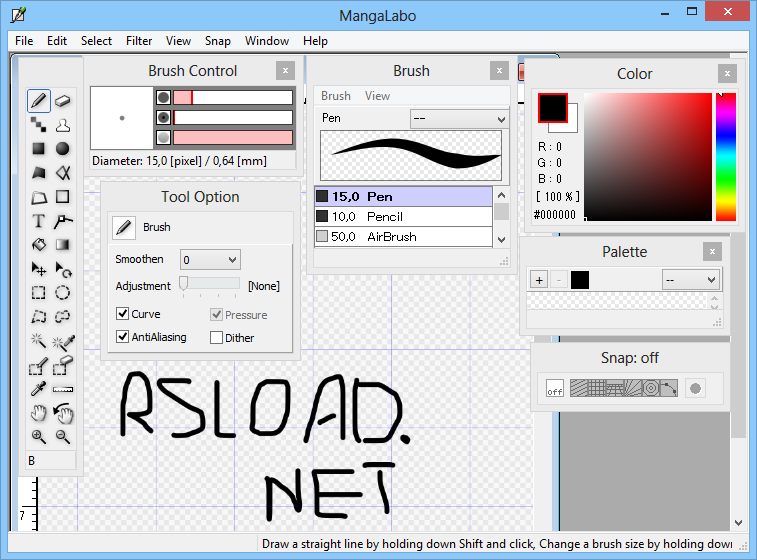The image size is (757, 560).
Task: Open the Window menu
Action: (267, 41)
